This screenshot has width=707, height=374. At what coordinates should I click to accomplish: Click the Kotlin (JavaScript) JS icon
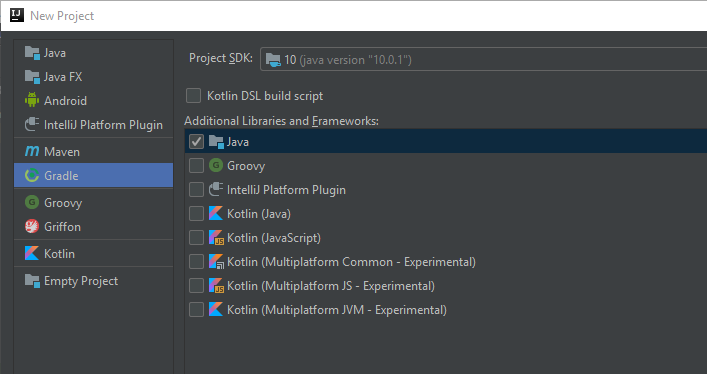216,237
